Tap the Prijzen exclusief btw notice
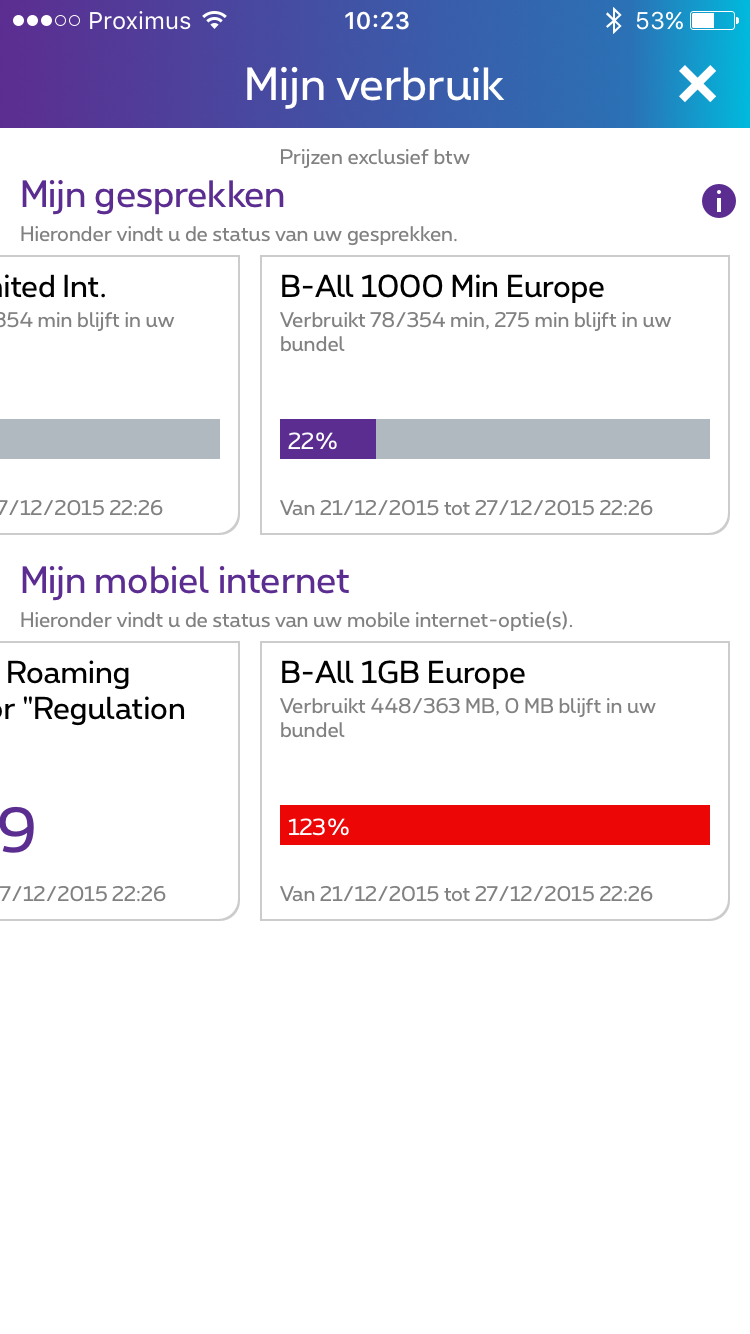 pos(374,157)
